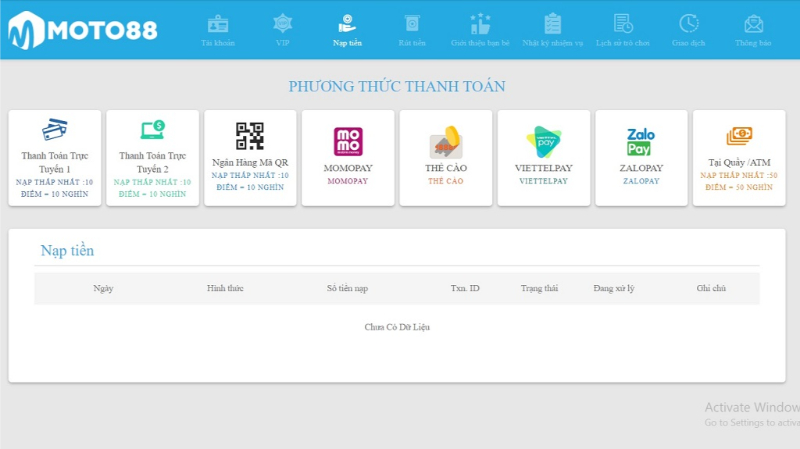The height and width of the screenshot is (449, 800).
Task: Select Thẻ Cào card payment
Action: click(x=446, y=157)
